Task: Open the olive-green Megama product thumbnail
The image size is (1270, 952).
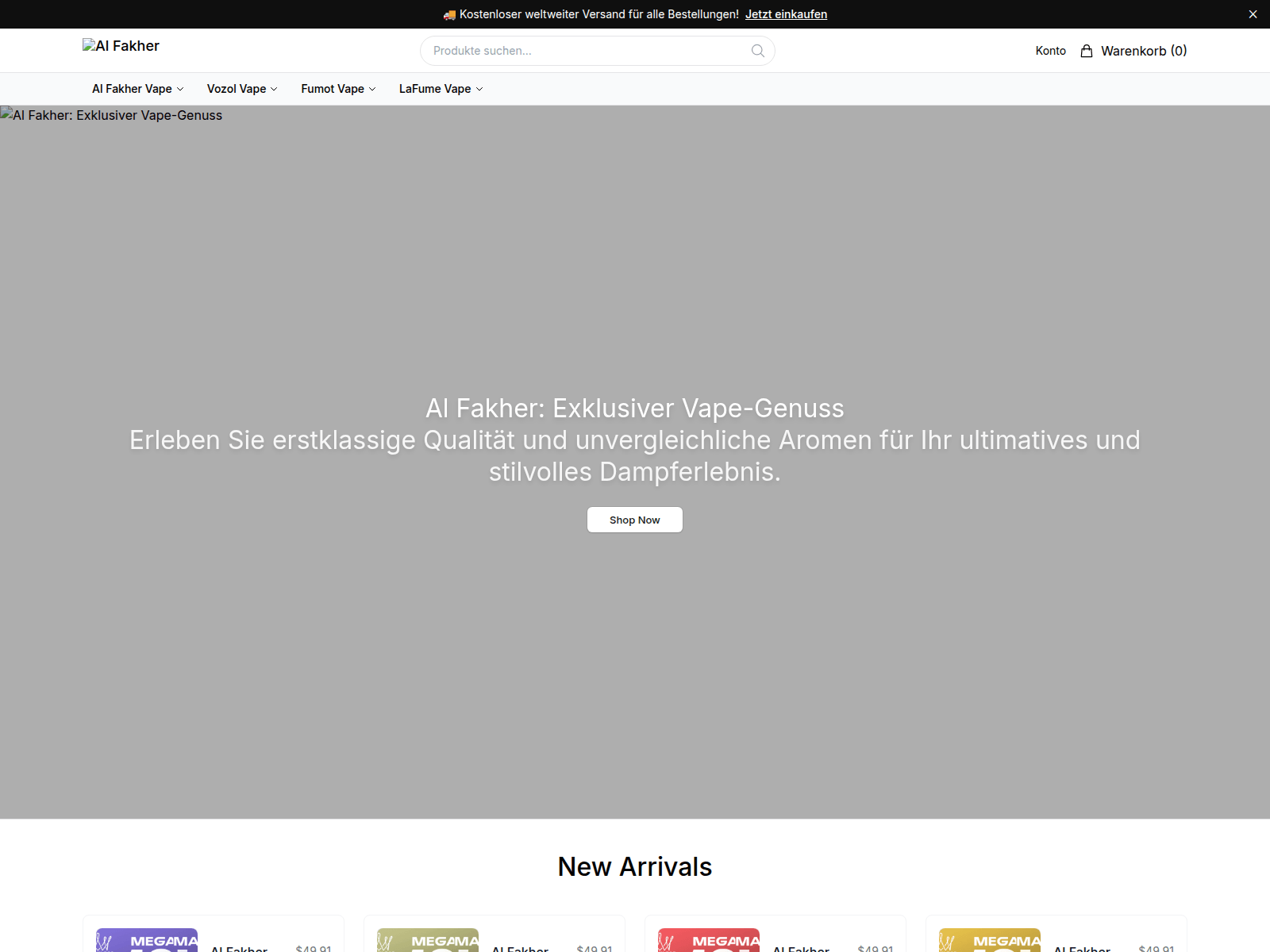Action: pos(428,940)
